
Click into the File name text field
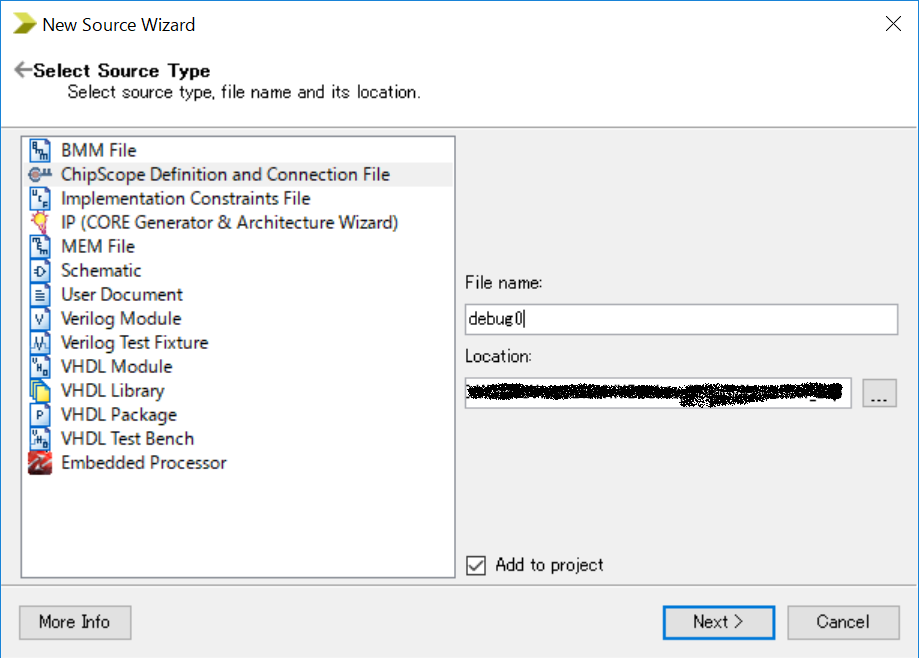tap(681, 319)
